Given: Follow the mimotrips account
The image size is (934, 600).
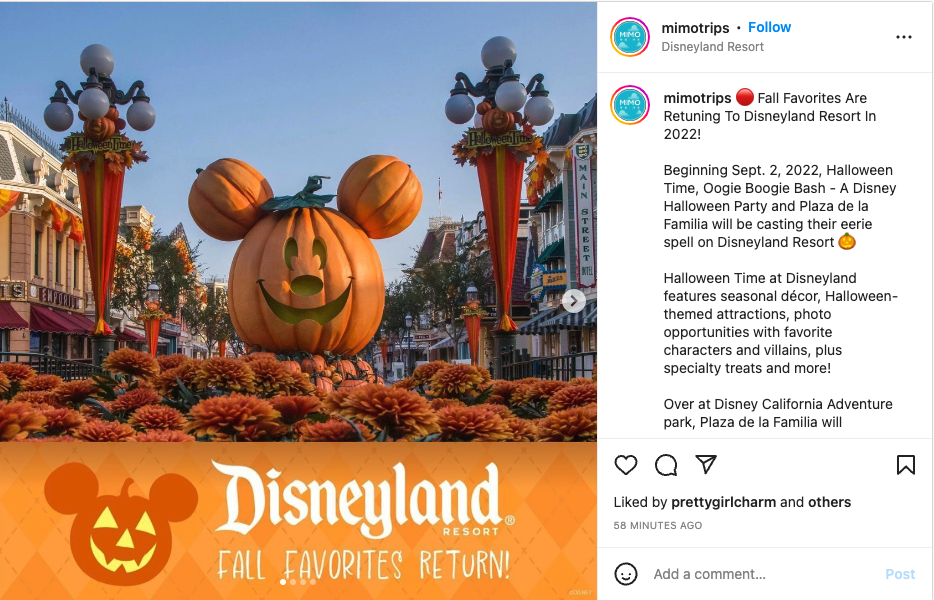Looking at the screenshot, I should coord(769,27).
